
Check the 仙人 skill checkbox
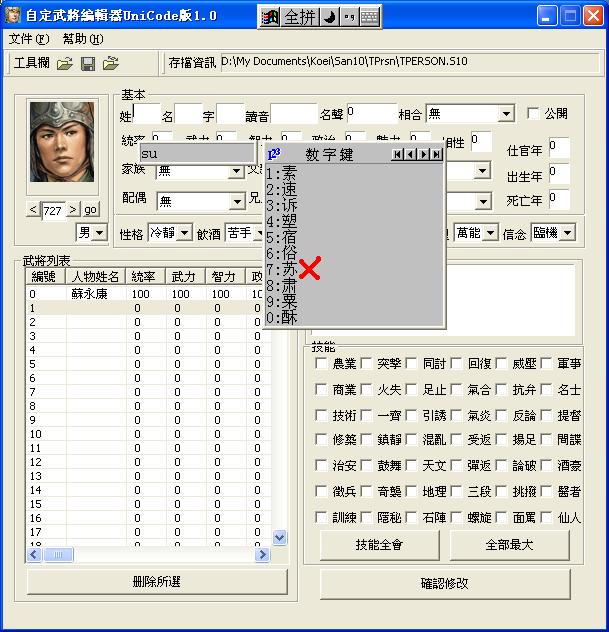(546, 517)
